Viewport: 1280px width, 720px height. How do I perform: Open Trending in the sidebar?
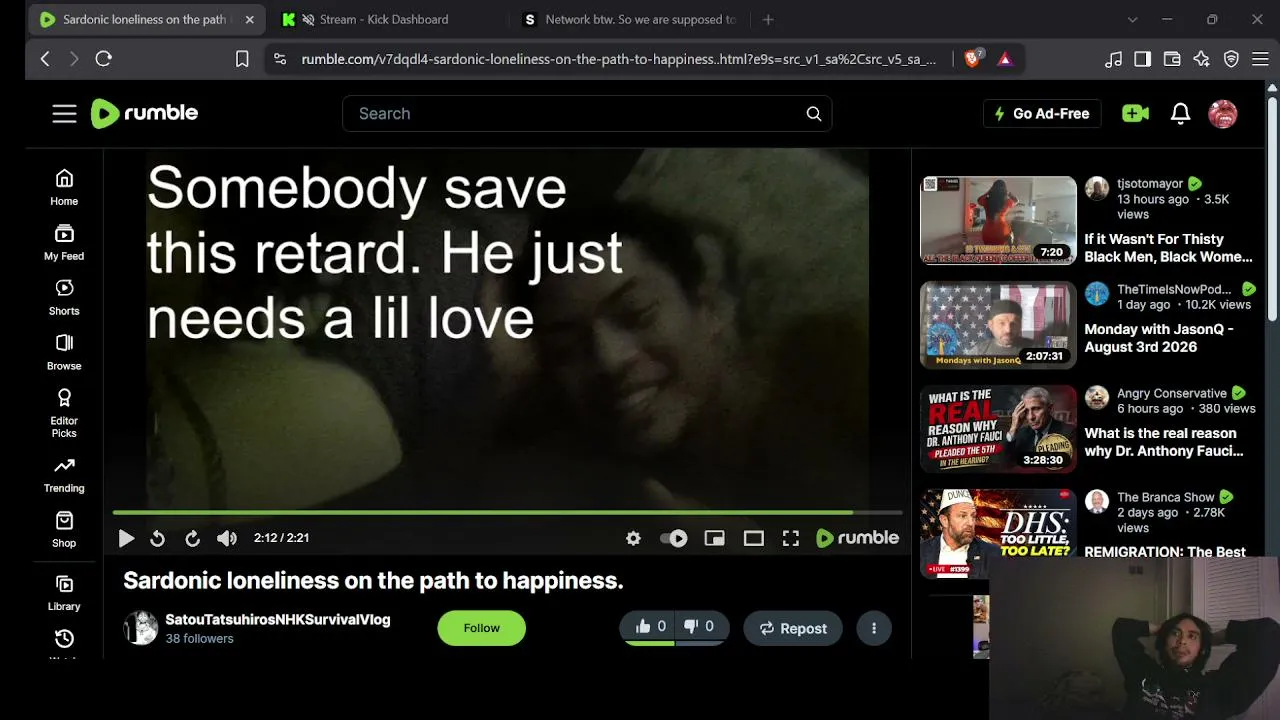click(64, 474)
